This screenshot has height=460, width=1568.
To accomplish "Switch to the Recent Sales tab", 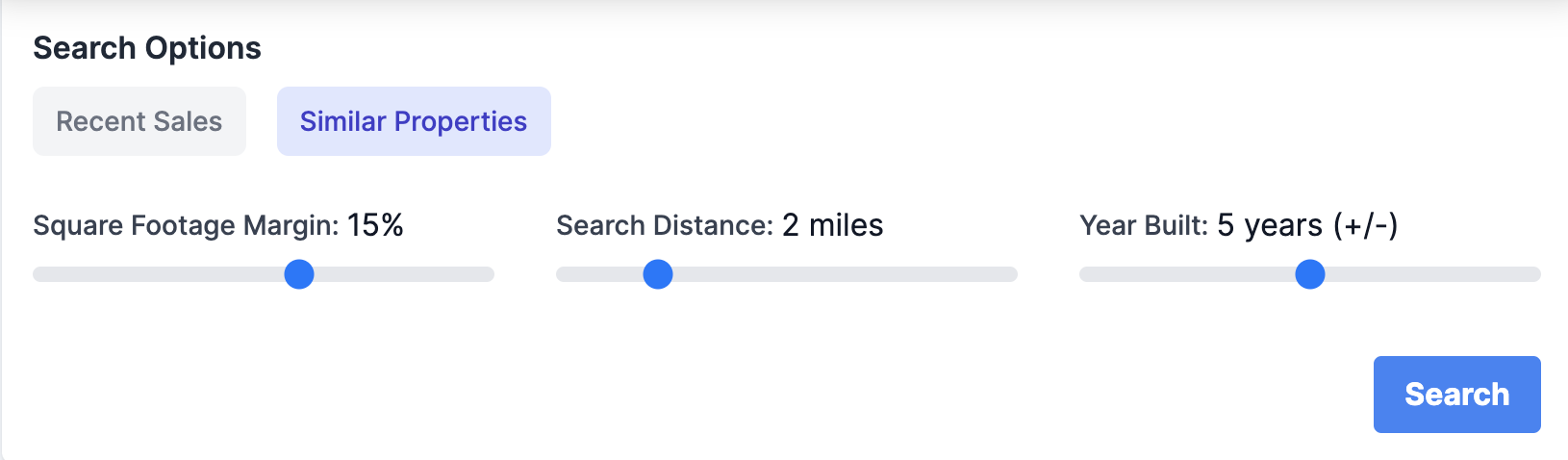I will click(139, 121).
